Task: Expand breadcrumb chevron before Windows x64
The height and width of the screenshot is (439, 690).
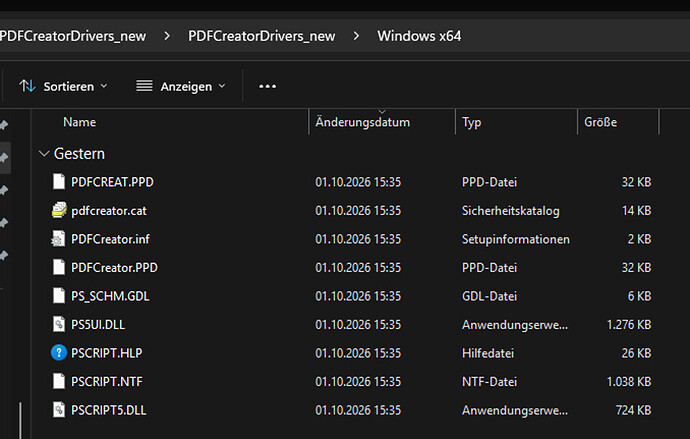Action: (x=356, y=36)
